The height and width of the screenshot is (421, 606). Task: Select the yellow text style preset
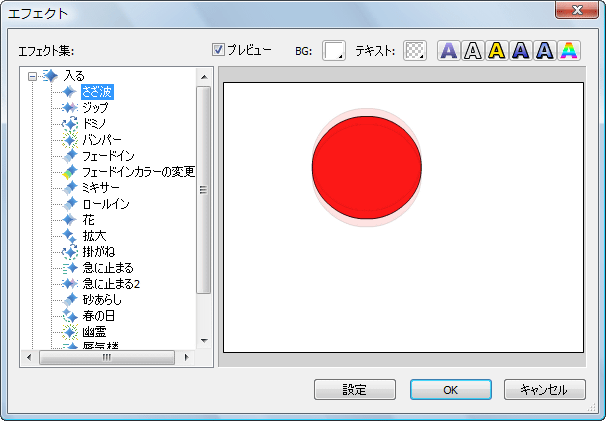pyautogui.click(x=497, y=51)
